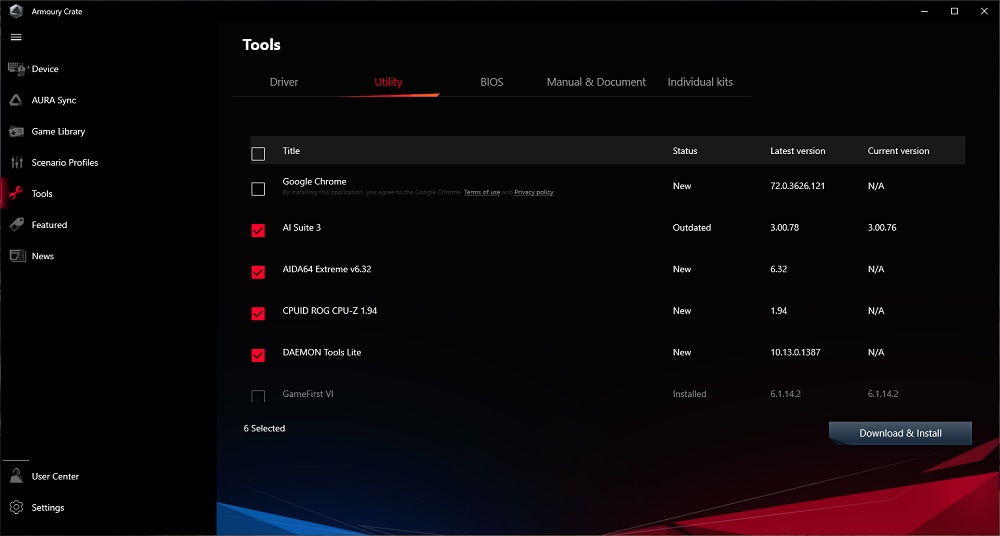Click the DAEMON Tools Lite title

click(322, 352)
